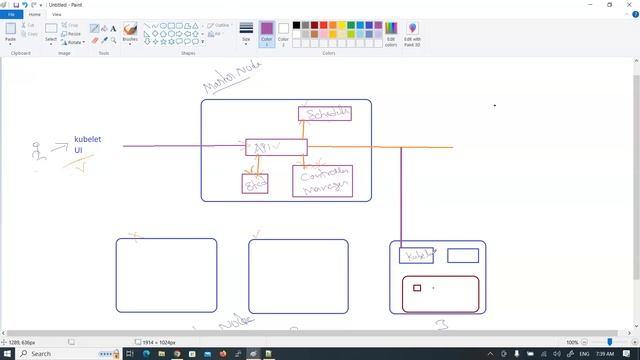Screen dimensions: 640x360
Task: Select the Magnifier tool
Action: point(113,40)
